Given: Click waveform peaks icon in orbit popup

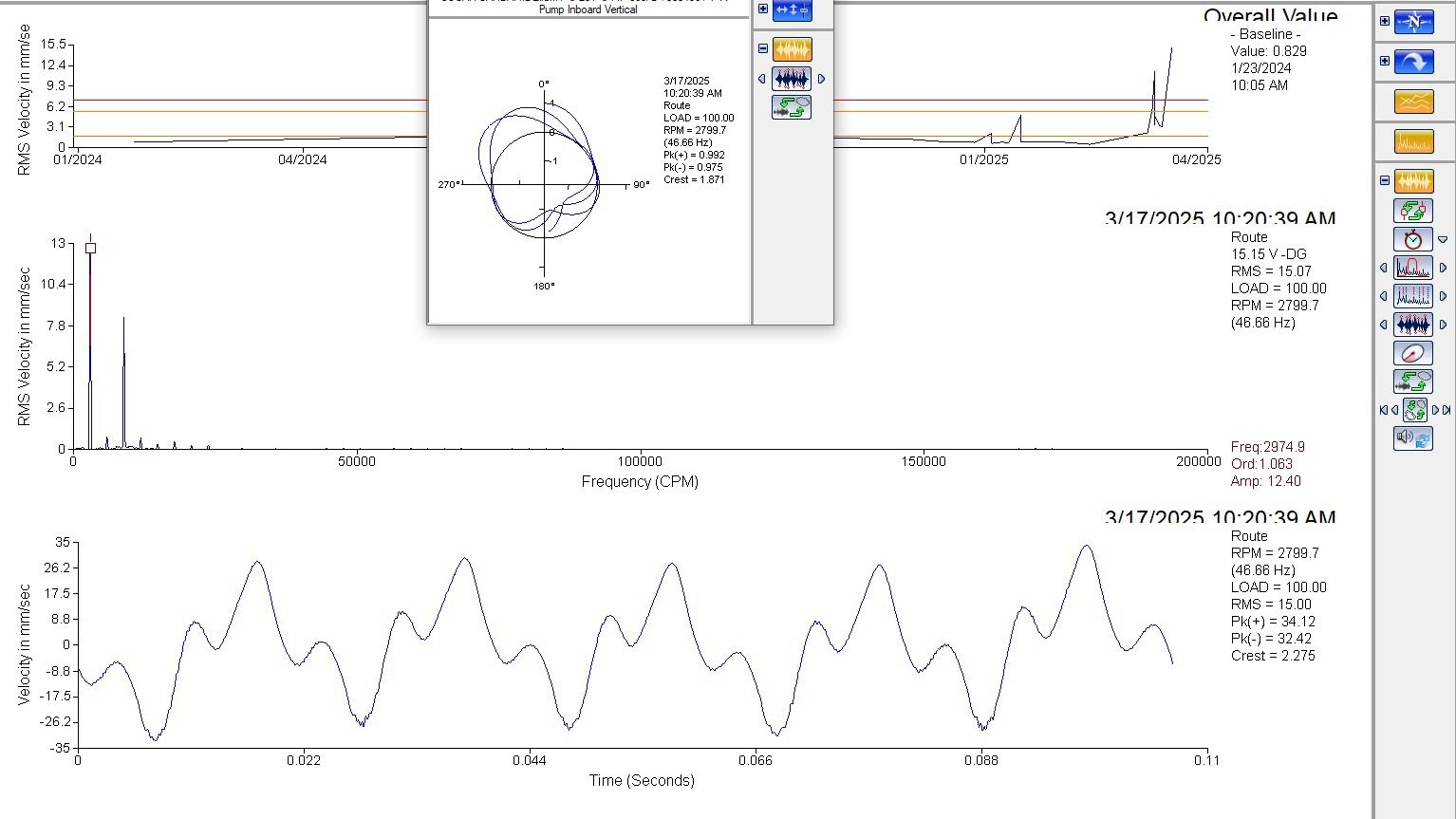Looking at the screenshot, I should [792, 79].
